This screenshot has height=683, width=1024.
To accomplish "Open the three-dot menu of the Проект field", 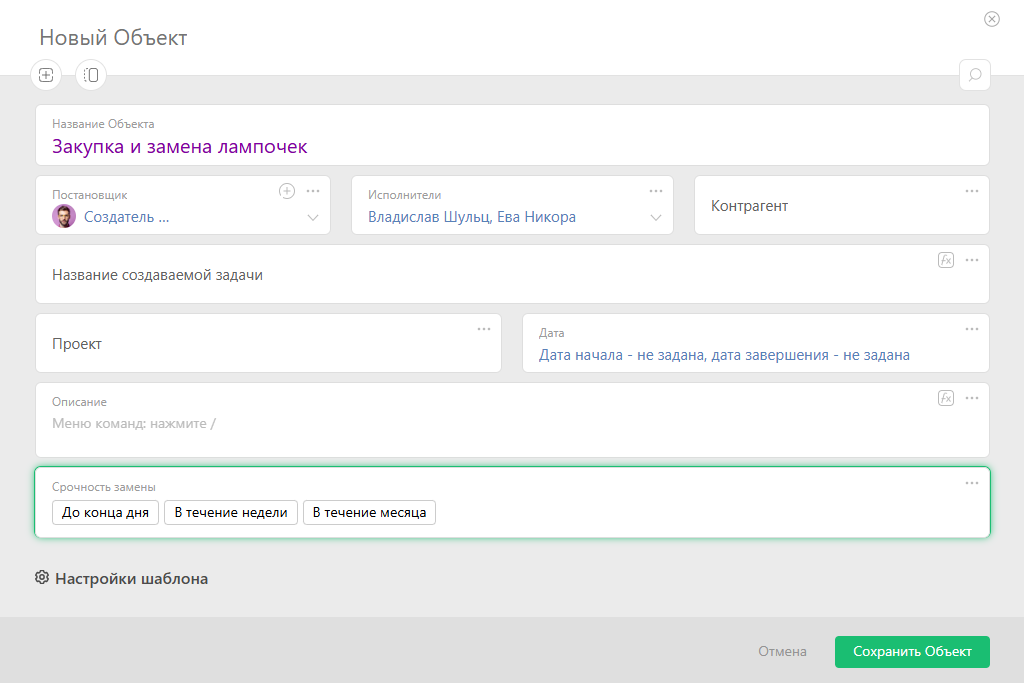I will (x=484, y=329).
